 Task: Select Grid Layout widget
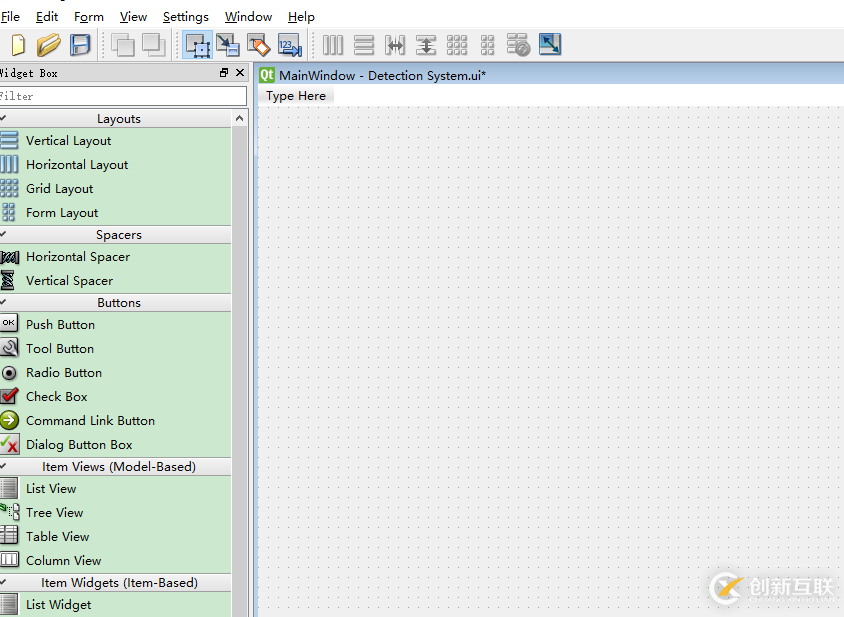click(116, 188)
